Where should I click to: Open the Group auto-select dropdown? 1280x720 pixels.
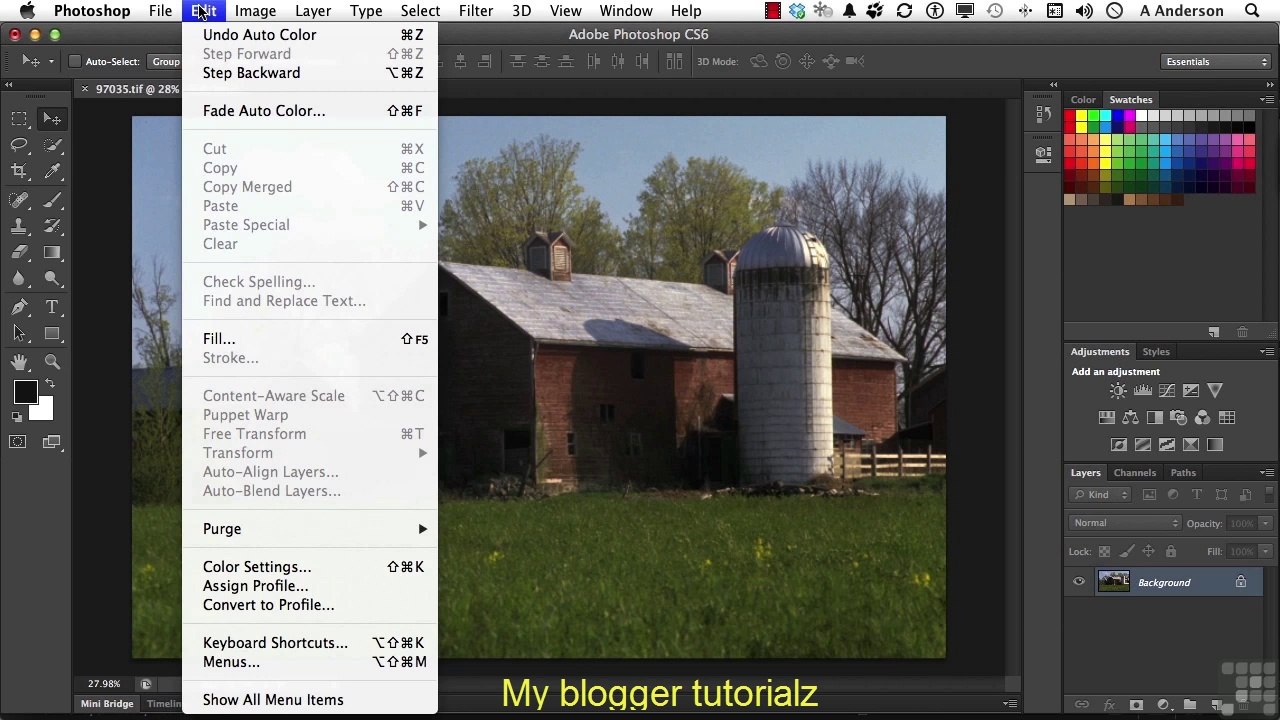pos(166,62)
